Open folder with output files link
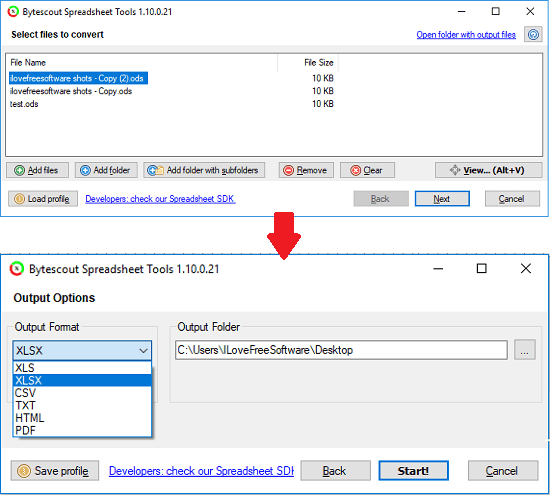 pos(466,35)
